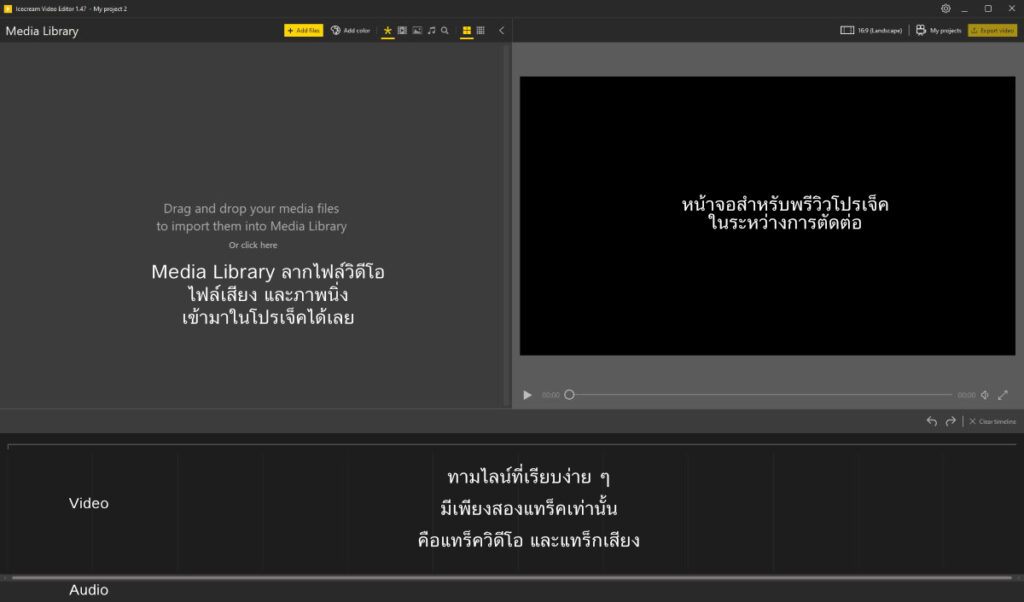Open the Media Library search
The width and height of the screenshot is (1024, 602).
445,31
